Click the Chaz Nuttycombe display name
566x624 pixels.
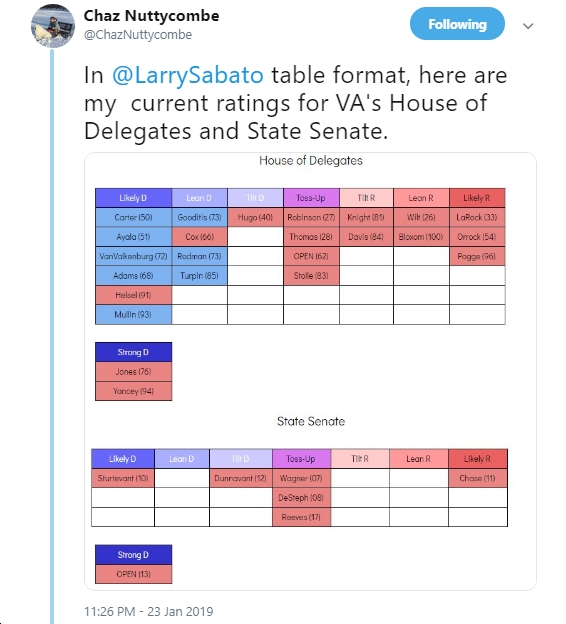(151, 16)
